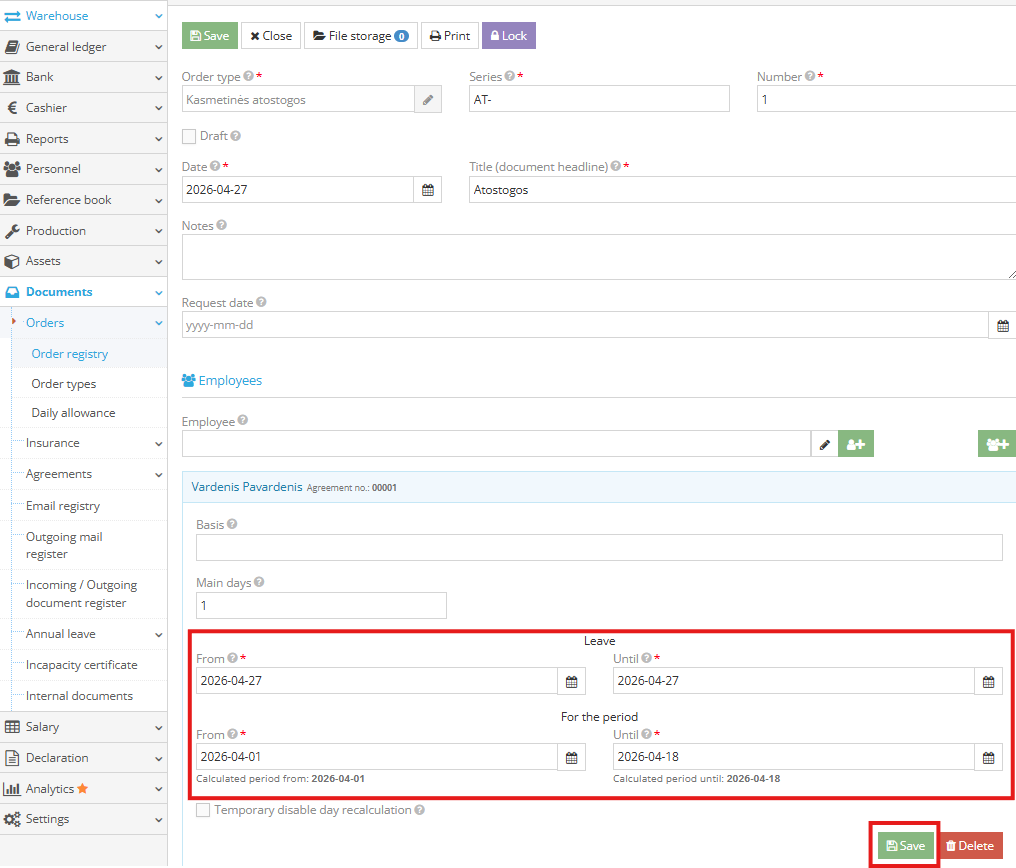The image size is (1016, 868).
Task: Show help for Employee field
Action: (x=242, y=420)
